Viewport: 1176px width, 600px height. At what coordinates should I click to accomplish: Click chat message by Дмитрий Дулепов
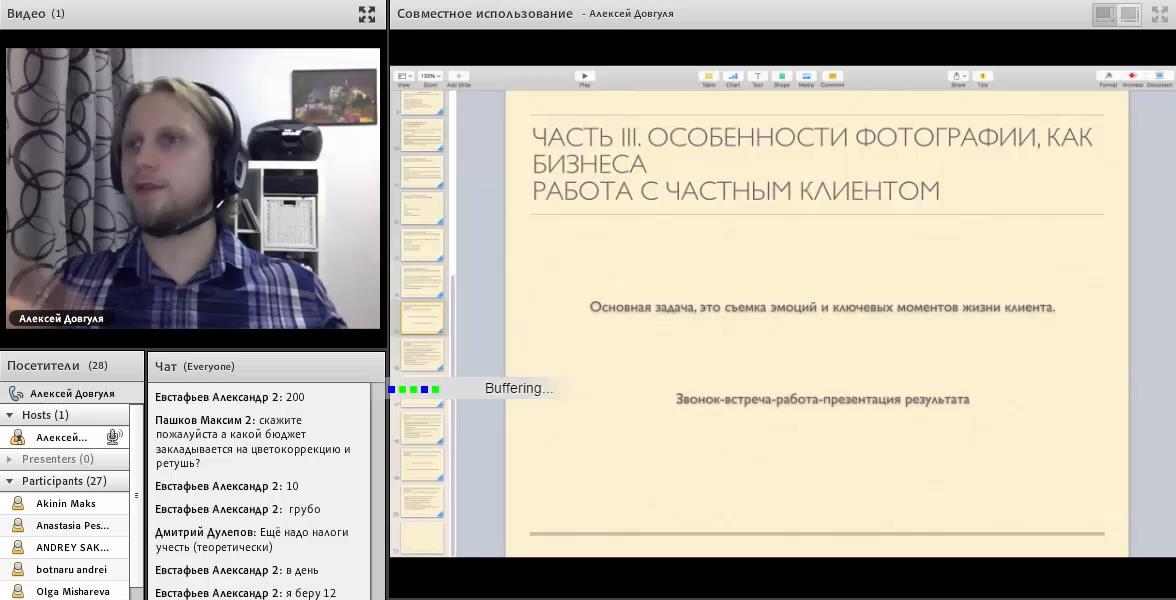pos(254,539)
